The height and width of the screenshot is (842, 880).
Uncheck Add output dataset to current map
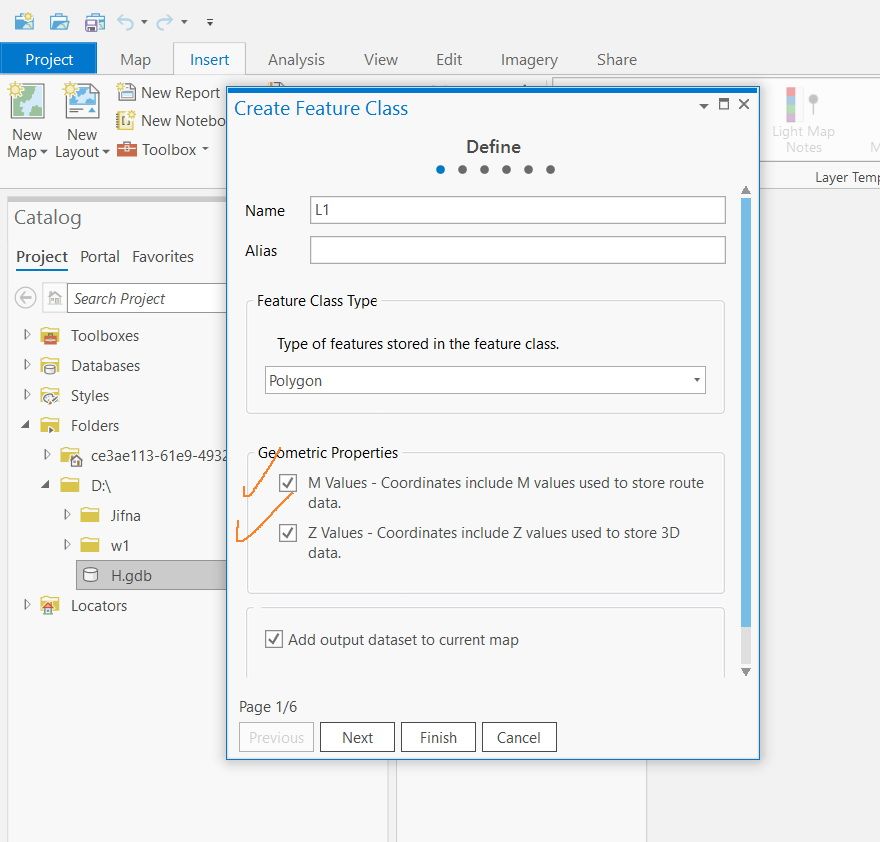[x=274, y=639]
